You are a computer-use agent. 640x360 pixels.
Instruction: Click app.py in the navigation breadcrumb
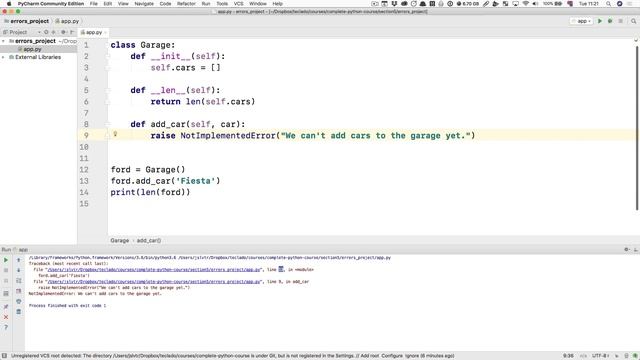click(67, 21)
